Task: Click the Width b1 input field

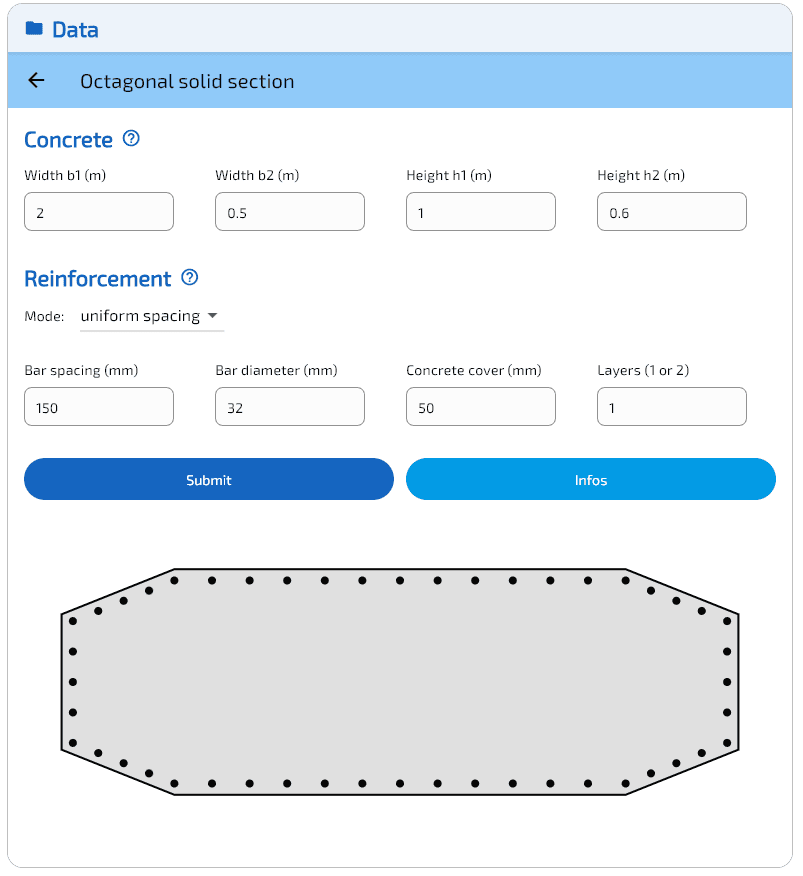Action: 99,212
